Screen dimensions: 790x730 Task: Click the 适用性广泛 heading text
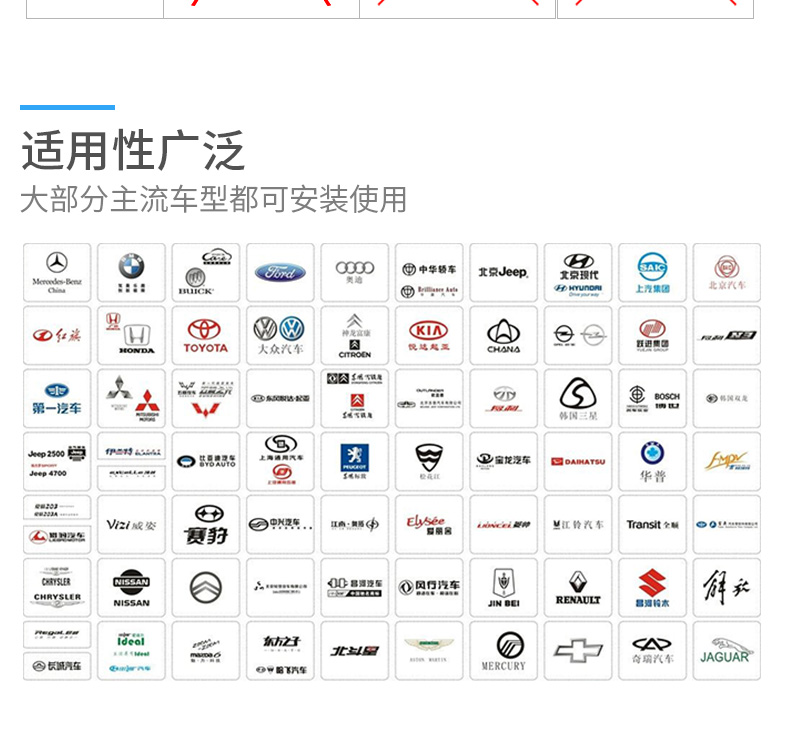[x=133, y=151]
